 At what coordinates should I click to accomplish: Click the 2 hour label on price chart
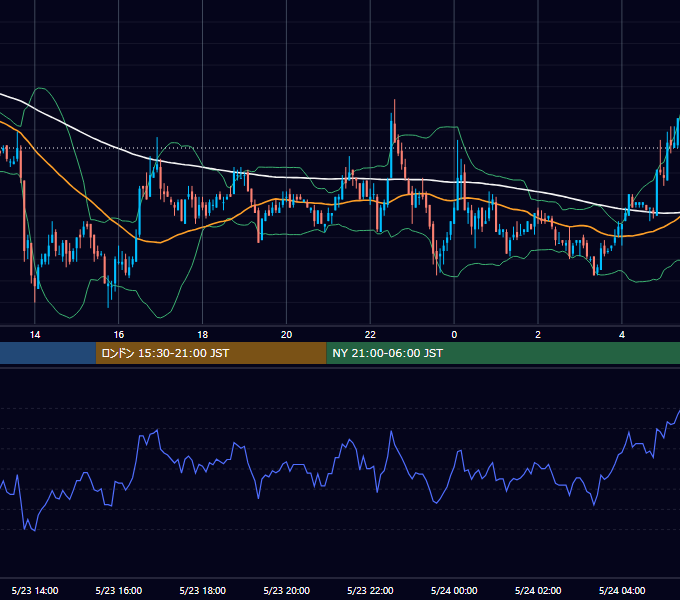(x=538, y=335)
